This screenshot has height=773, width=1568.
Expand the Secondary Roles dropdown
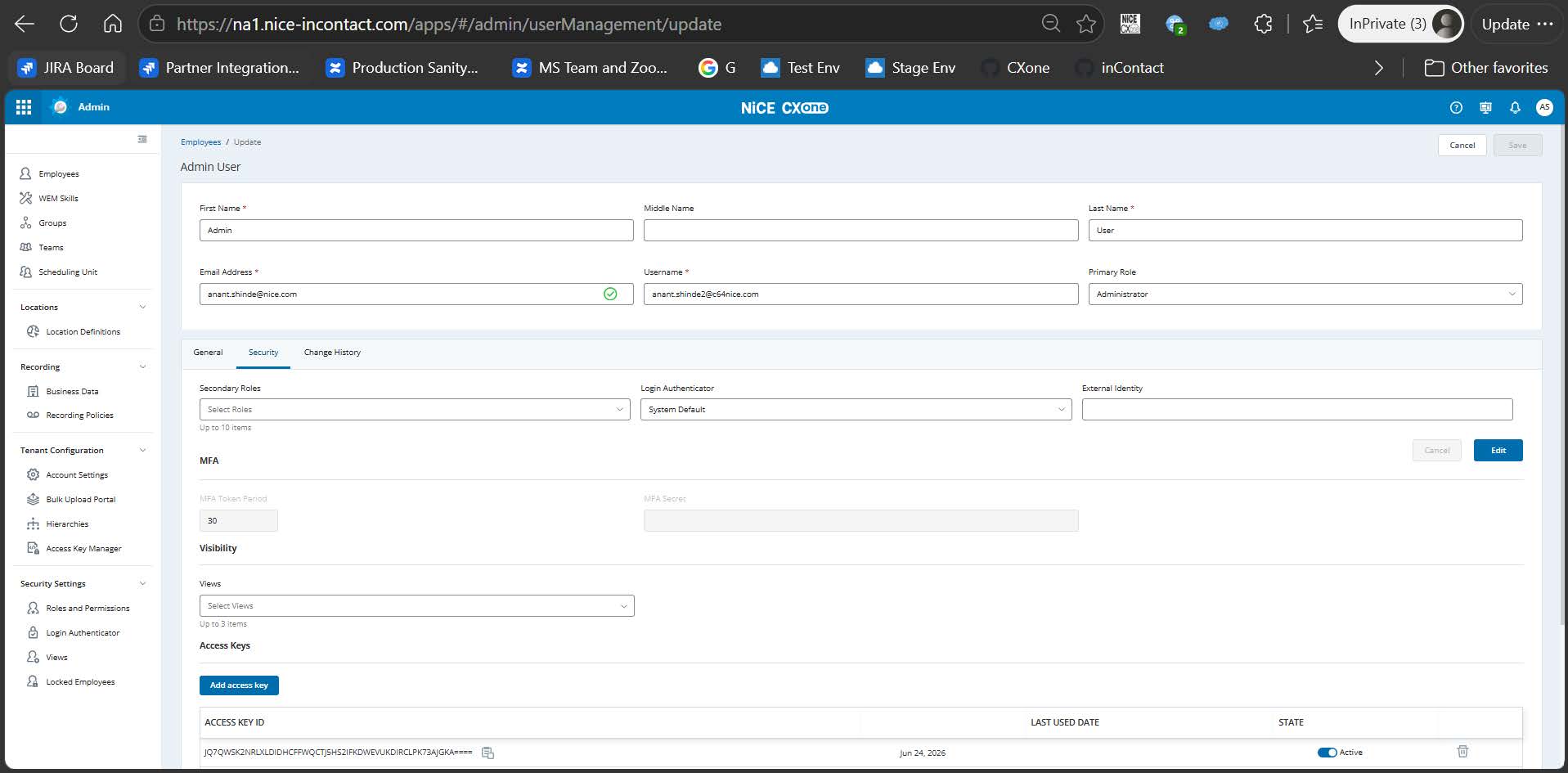pyautogui.click(x=415, y=409)
